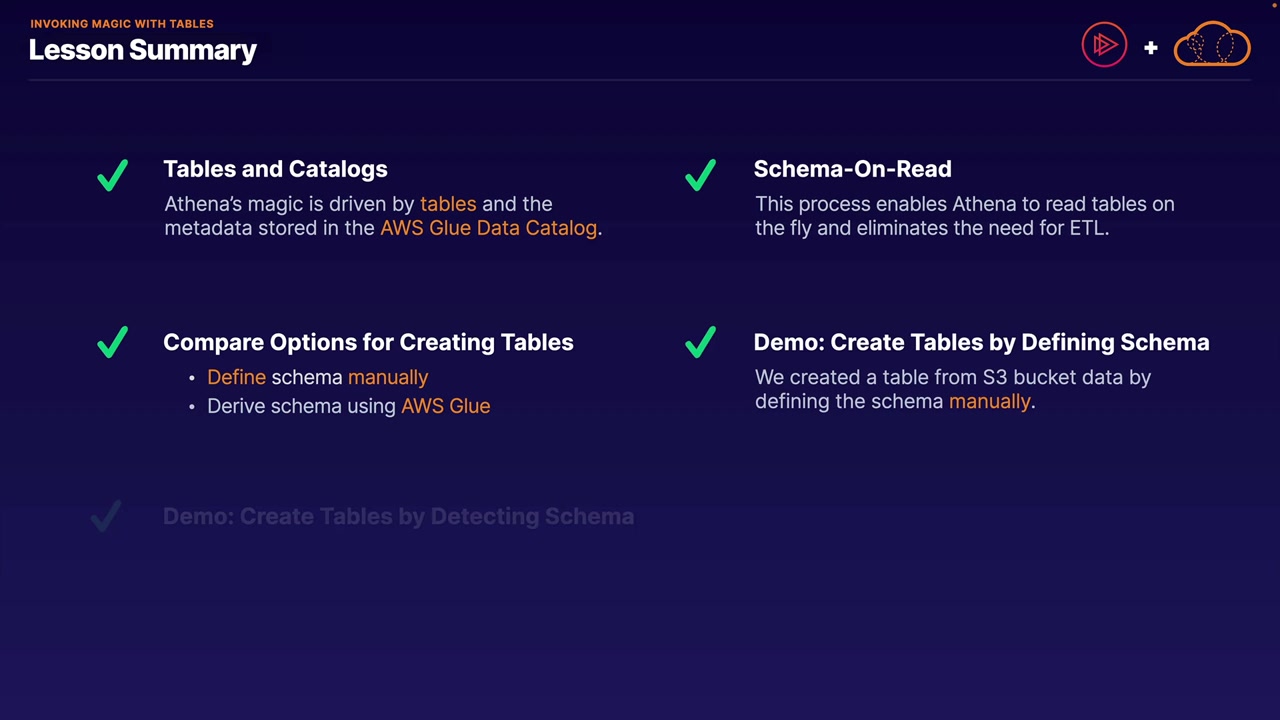Click the checkmark next to Defining Schema demo

(701, 342)
